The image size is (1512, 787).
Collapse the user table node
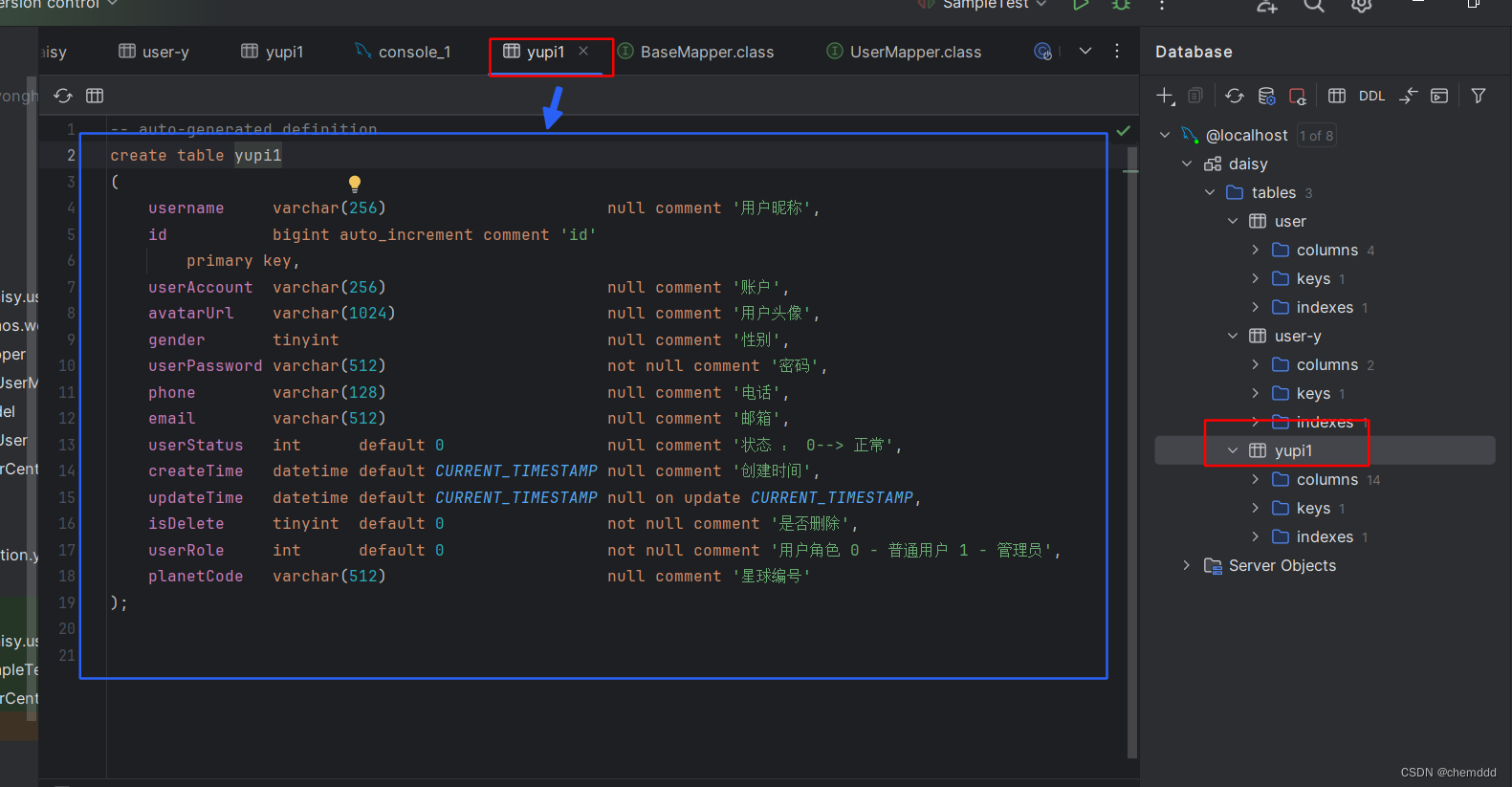[x=1233, y=221]
